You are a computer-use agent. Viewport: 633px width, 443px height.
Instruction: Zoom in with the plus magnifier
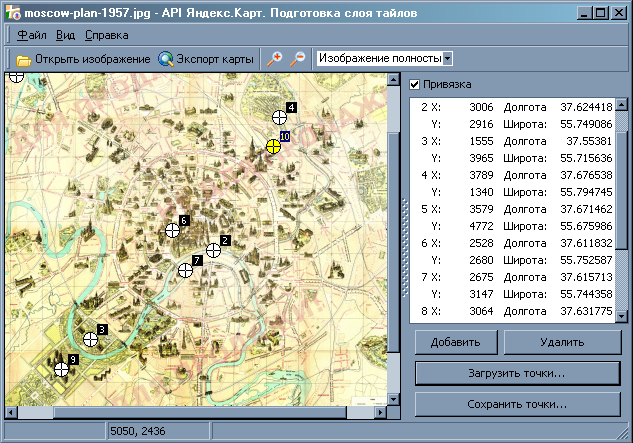click(275, 59)
